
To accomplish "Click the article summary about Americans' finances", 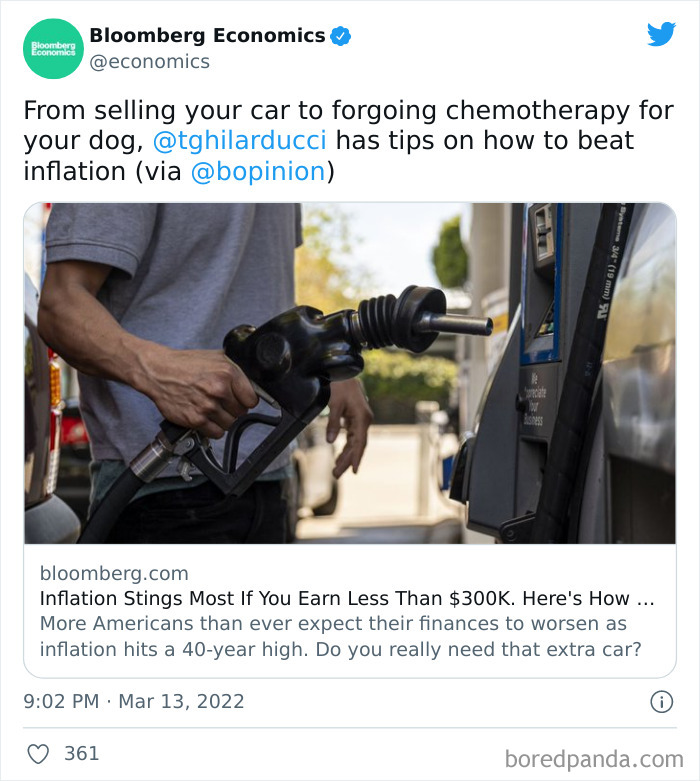I will (x=340, y=635).
